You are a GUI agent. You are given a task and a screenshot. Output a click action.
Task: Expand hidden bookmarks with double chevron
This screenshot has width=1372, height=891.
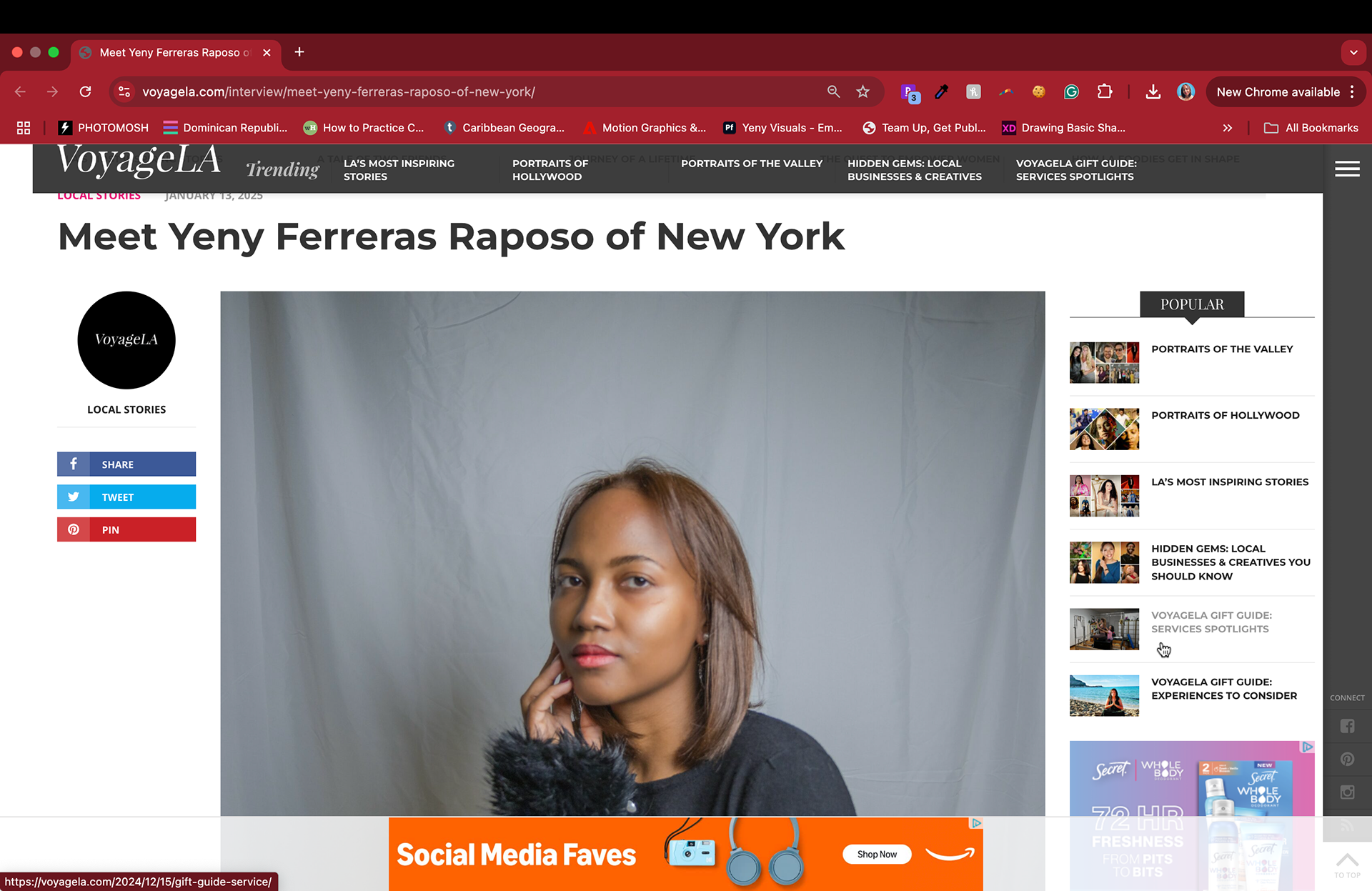[1227, 128]
